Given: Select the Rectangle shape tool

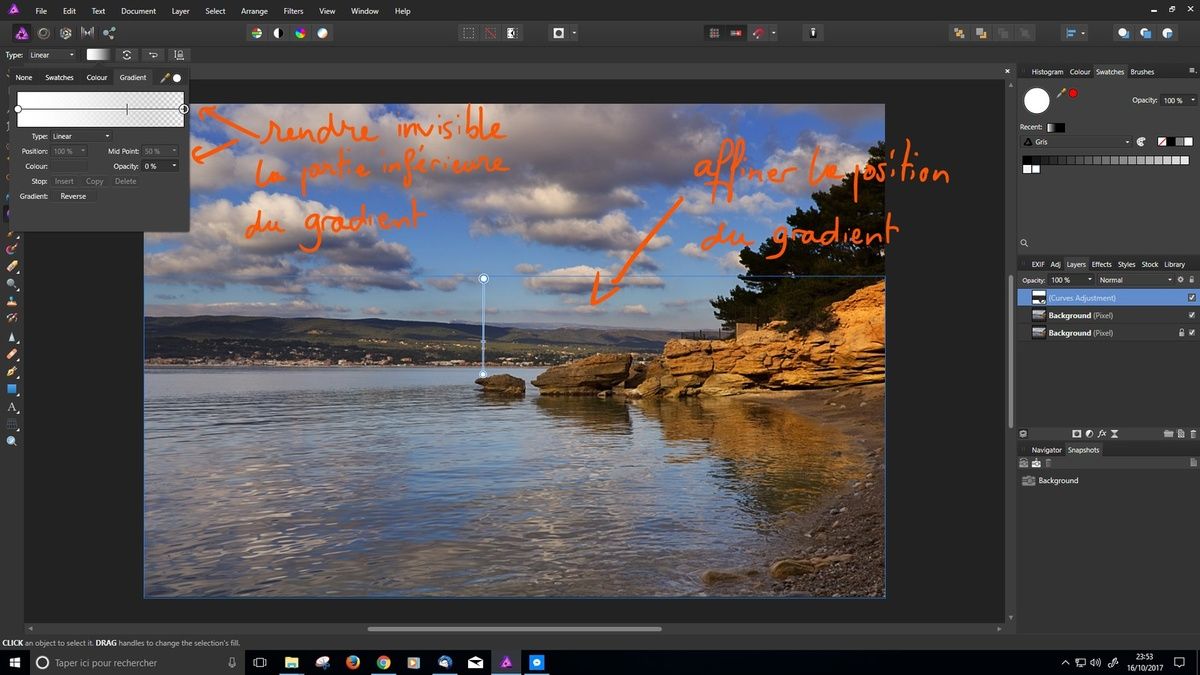Looking at the screenshot, I should click(x=13, y=390).
